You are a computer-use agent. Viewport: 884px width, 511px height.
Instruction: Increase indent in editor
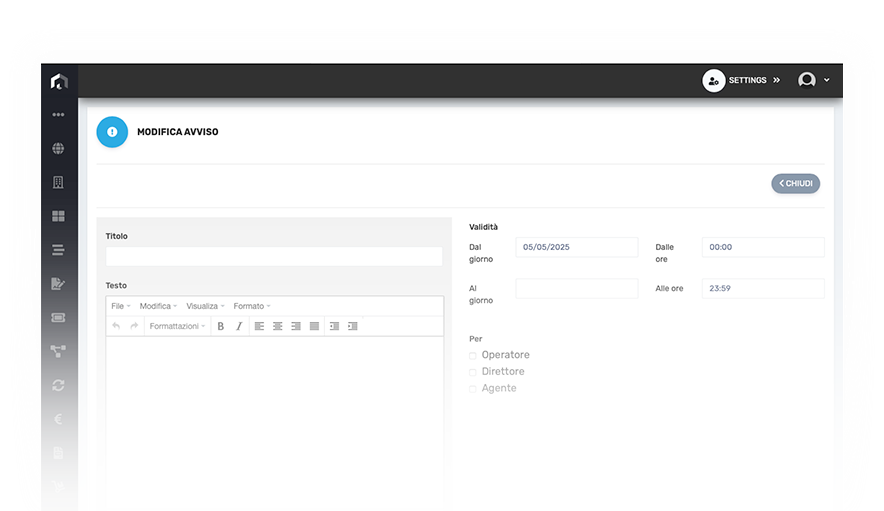tap(353, 326)
